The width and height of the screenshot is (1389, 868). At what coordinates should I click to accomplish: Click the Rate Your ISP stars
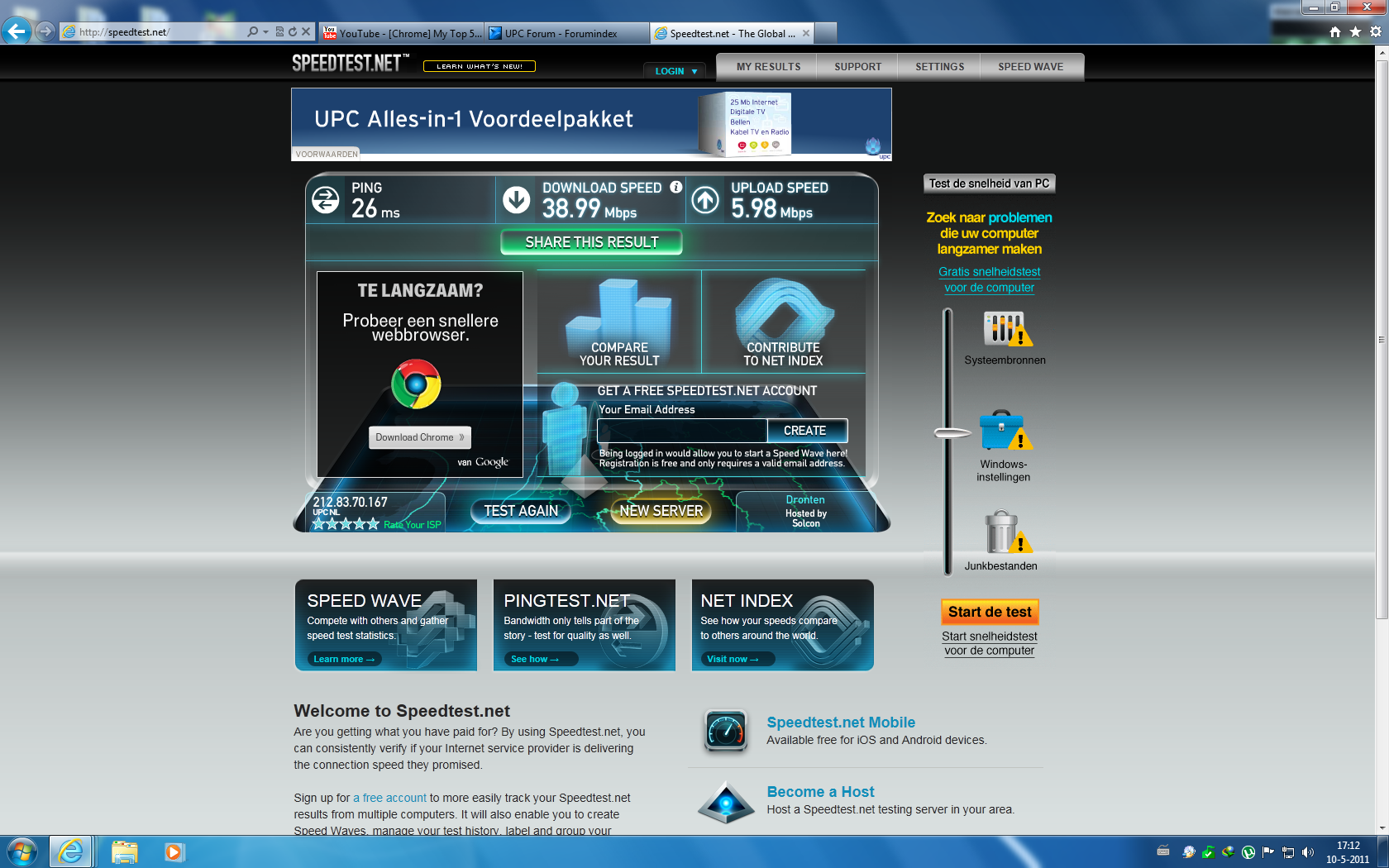click(x=346, y=524)
